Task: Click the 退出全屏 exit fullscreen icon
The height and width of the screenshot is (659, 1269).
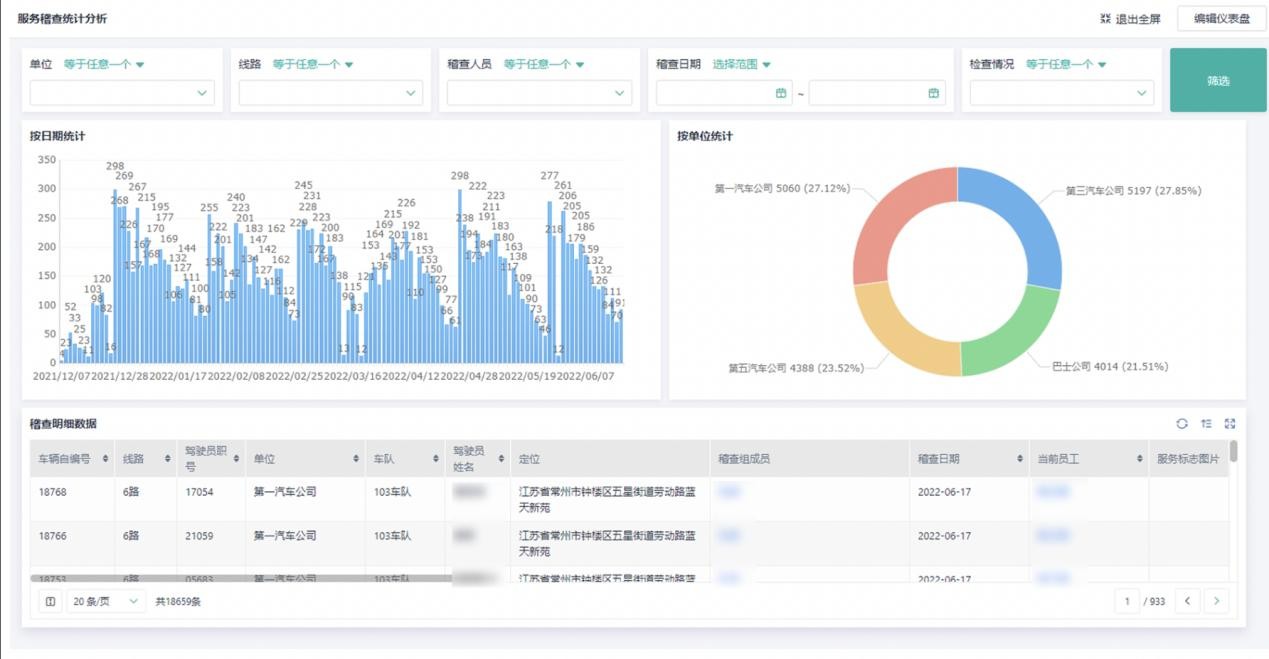Action: point(1106,19)
